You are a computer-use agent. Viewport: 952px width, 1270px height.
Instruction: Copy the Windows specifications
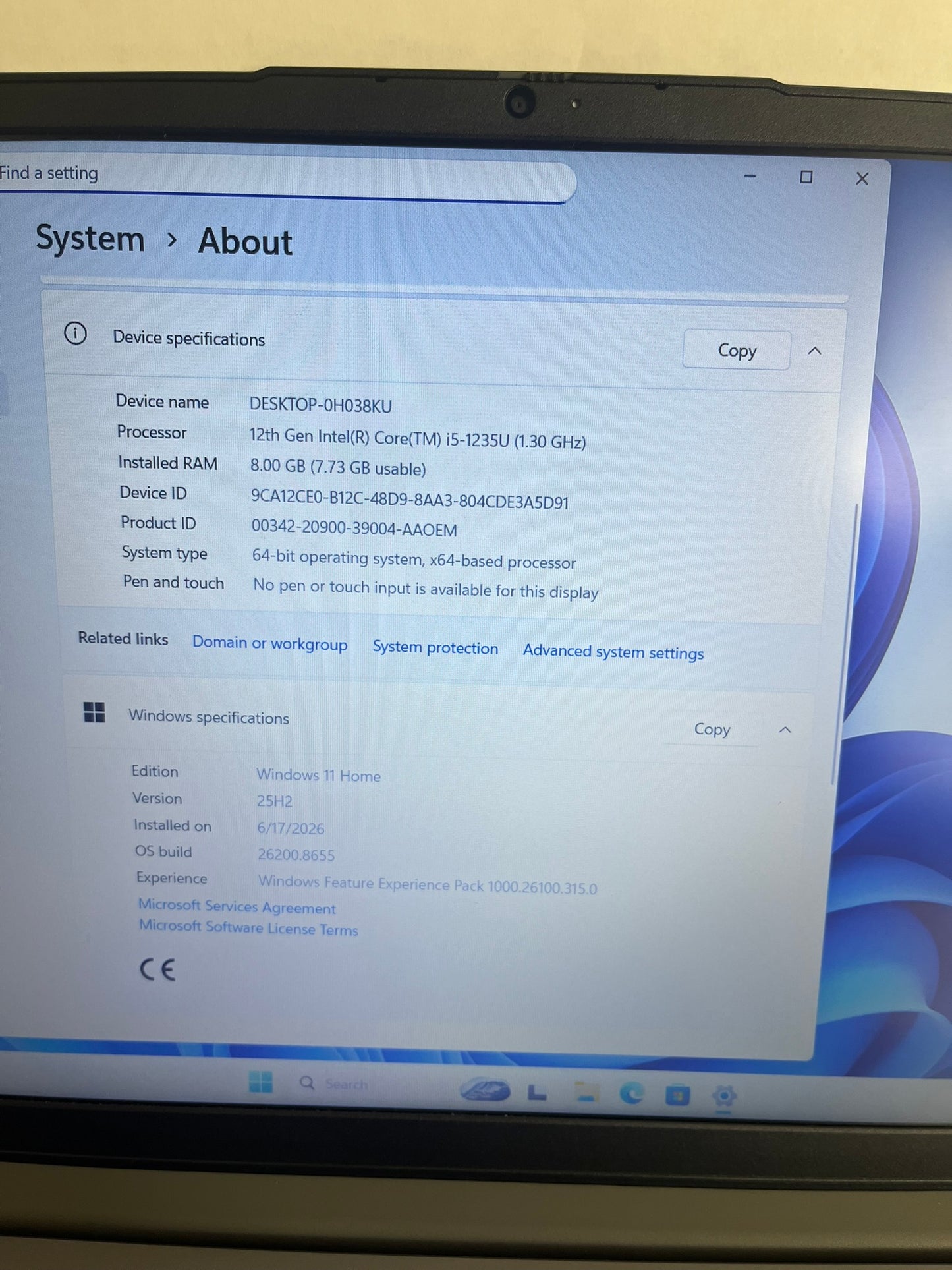click(x=712, y=729)
